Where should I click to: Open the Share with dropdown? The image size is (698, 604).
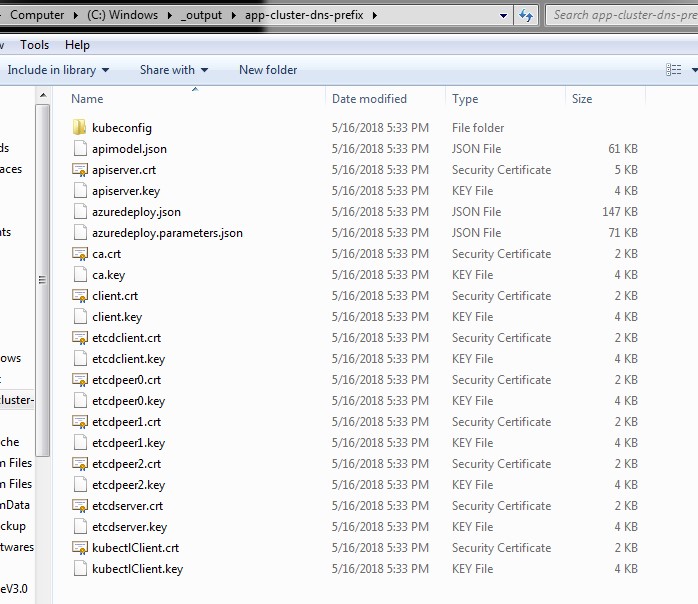coord(174,70)
